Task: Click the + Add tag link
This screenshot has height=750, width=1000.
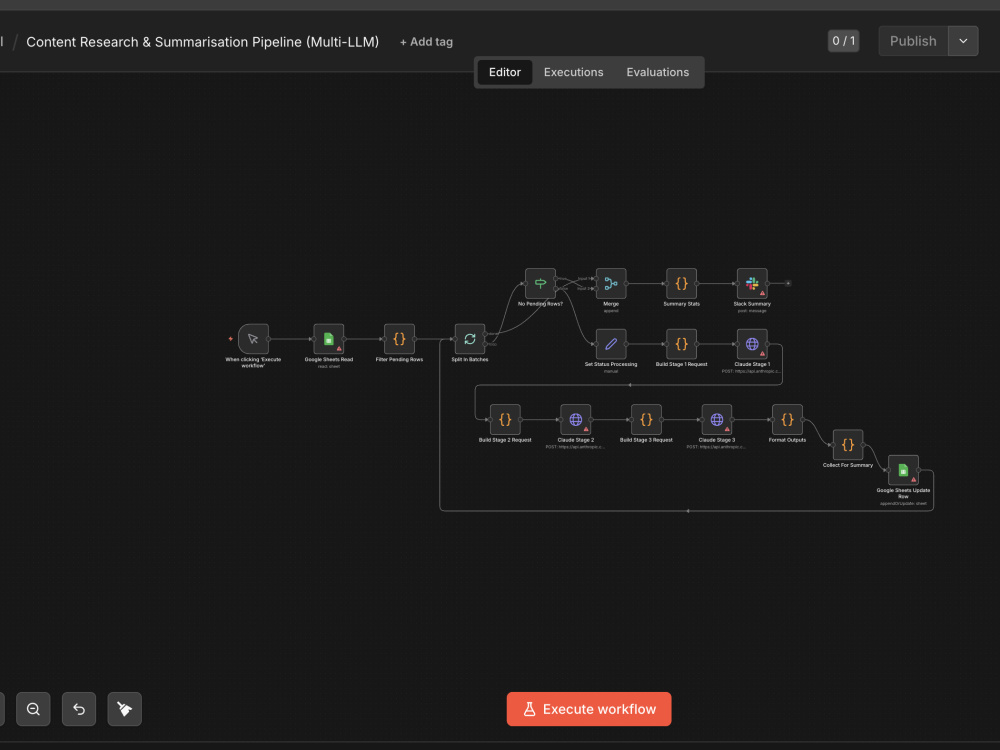Action: (426, 42)
